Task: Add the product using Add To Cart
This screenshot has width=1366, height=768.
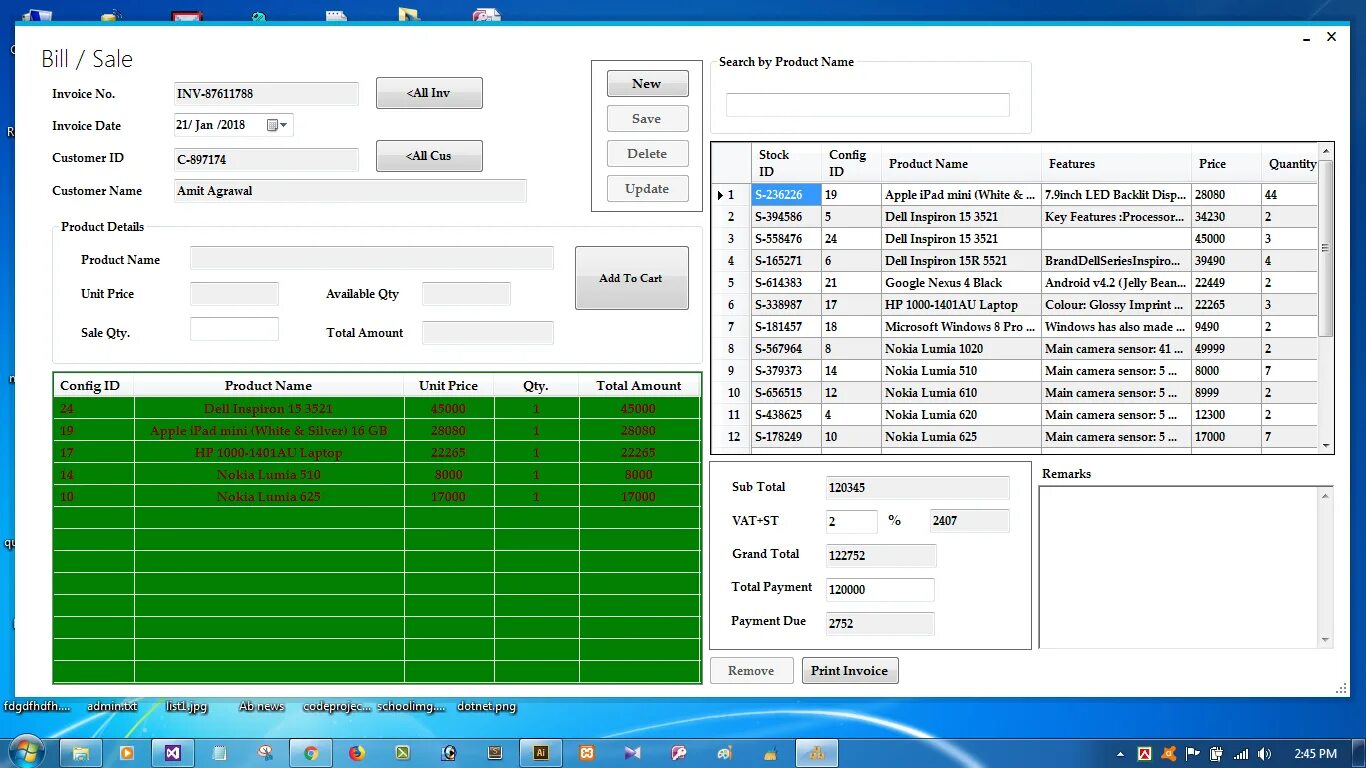Action: click(631, 278)
